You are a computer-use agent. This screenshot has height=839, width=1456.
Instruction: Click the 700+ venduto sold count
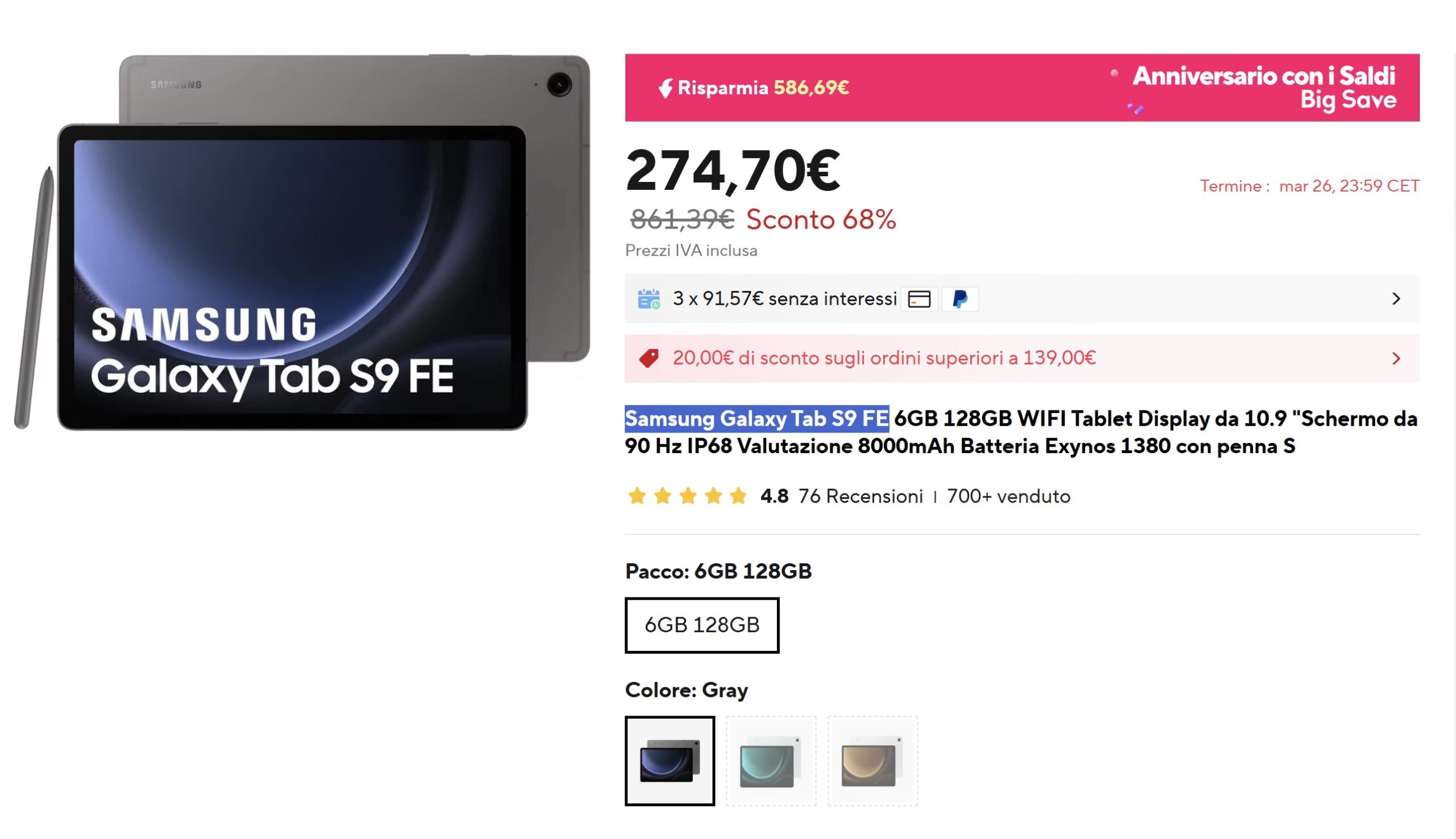click(x=1008, y=496)
